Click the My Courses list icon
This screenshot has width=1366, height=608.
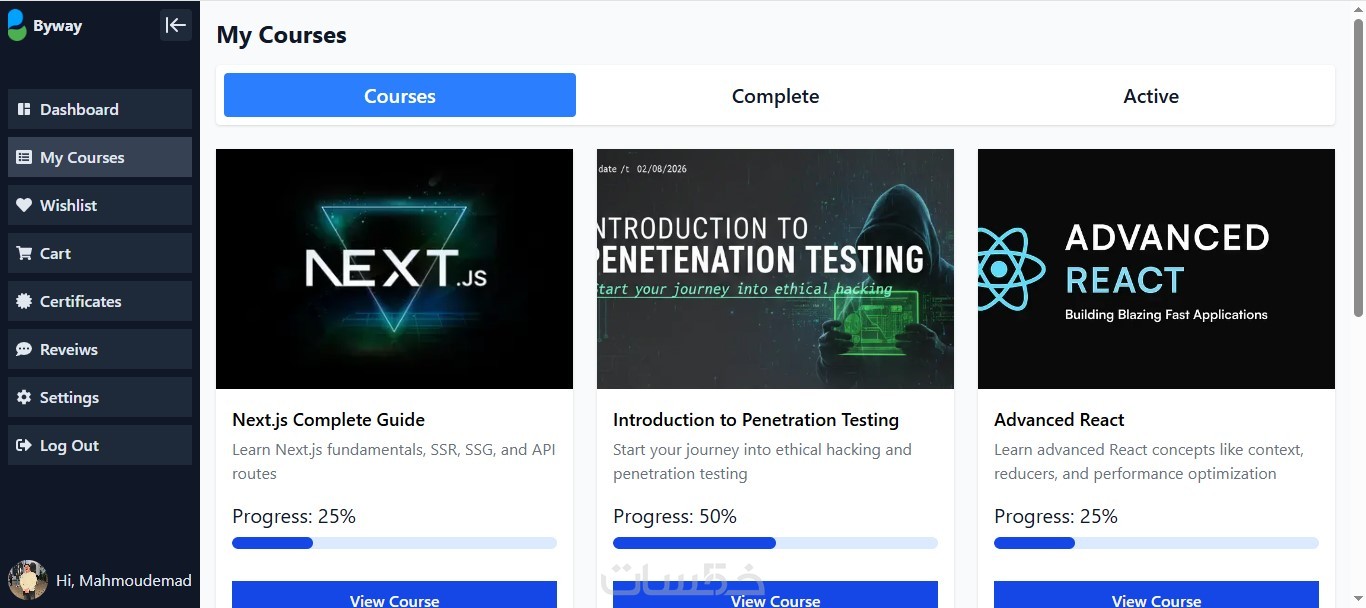click(x=24, y=157)
